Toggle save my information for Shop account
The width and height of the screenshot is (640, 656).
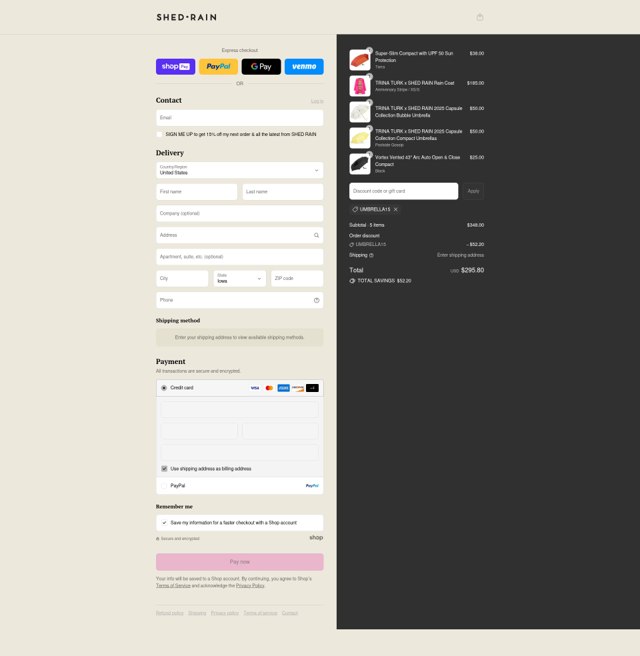pos(164,523)
